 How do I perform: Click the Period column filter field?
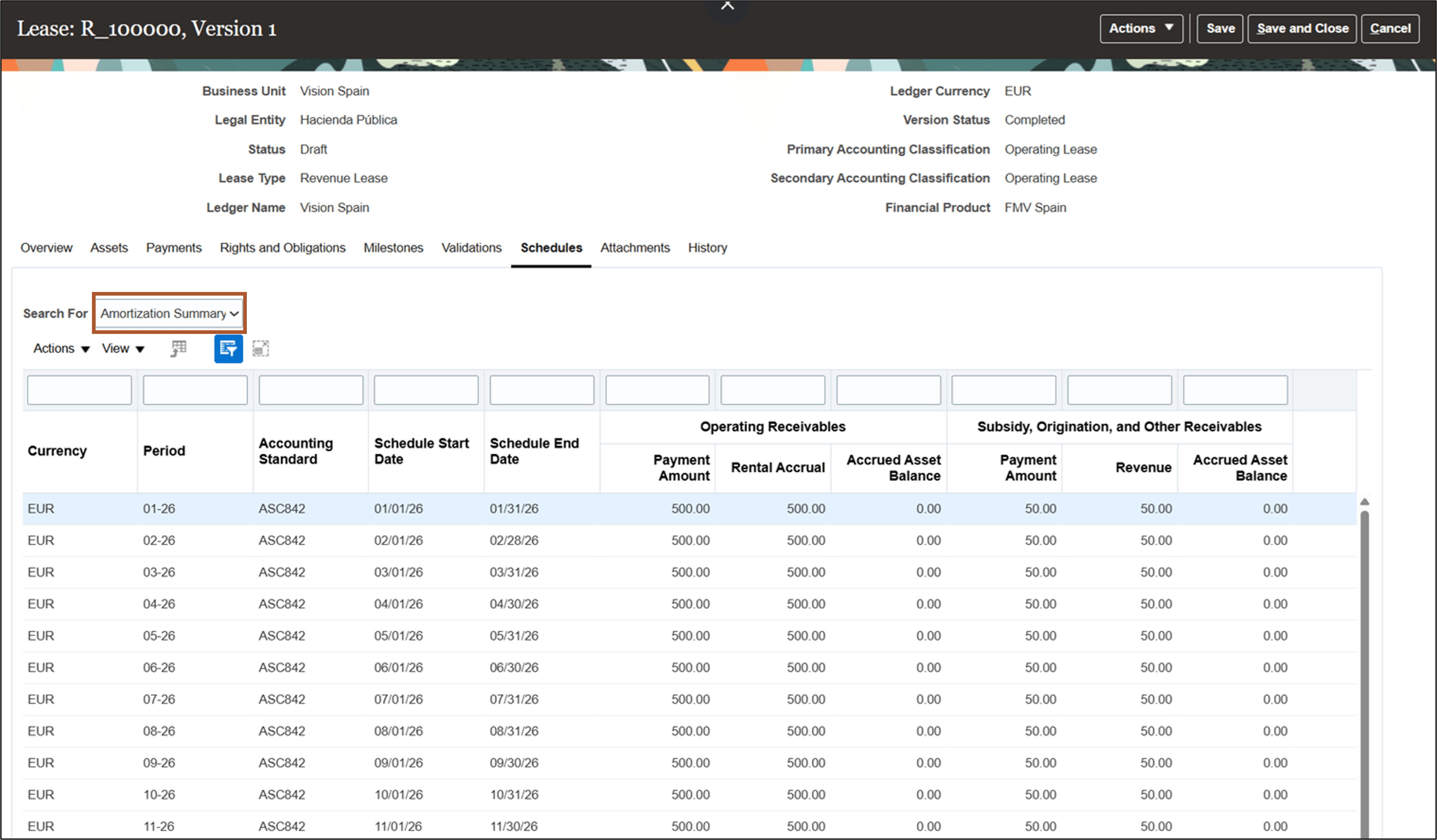pos(194,390)
